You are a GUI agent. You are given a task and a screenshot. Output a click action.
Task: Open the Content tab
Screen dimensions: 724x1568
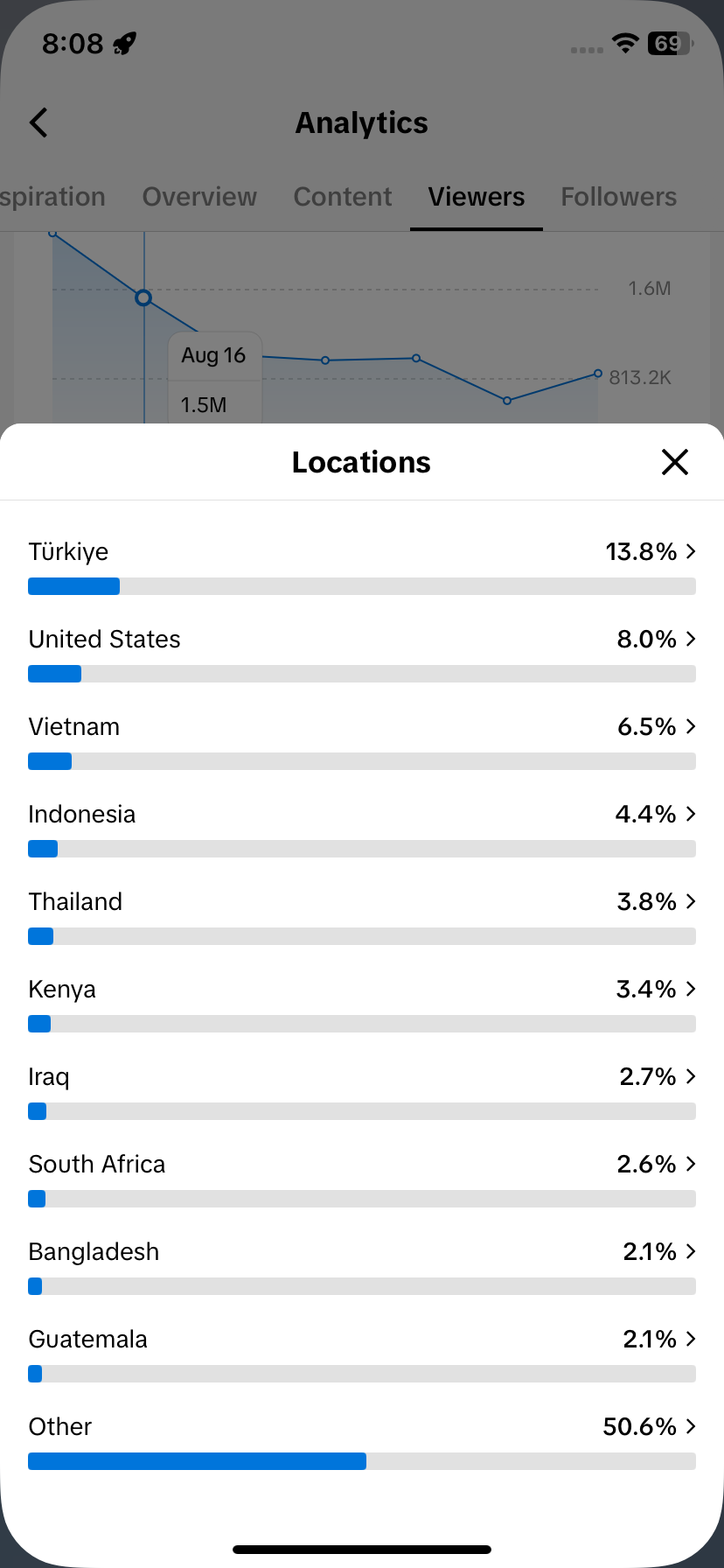click(x=343, y=197)
